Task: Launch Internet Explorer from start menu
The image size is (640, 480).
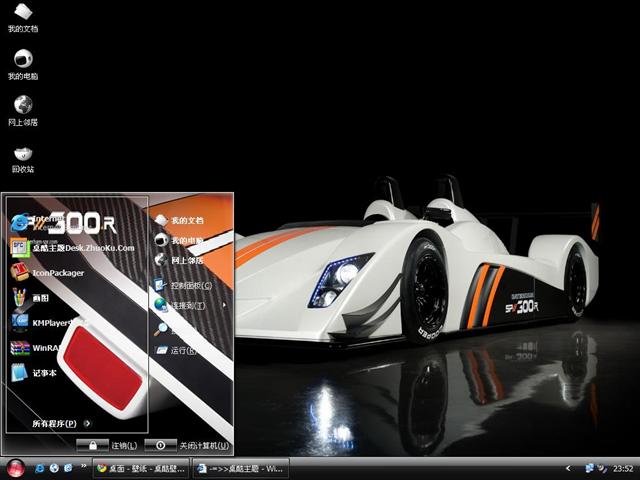Action: coord(37,222)
